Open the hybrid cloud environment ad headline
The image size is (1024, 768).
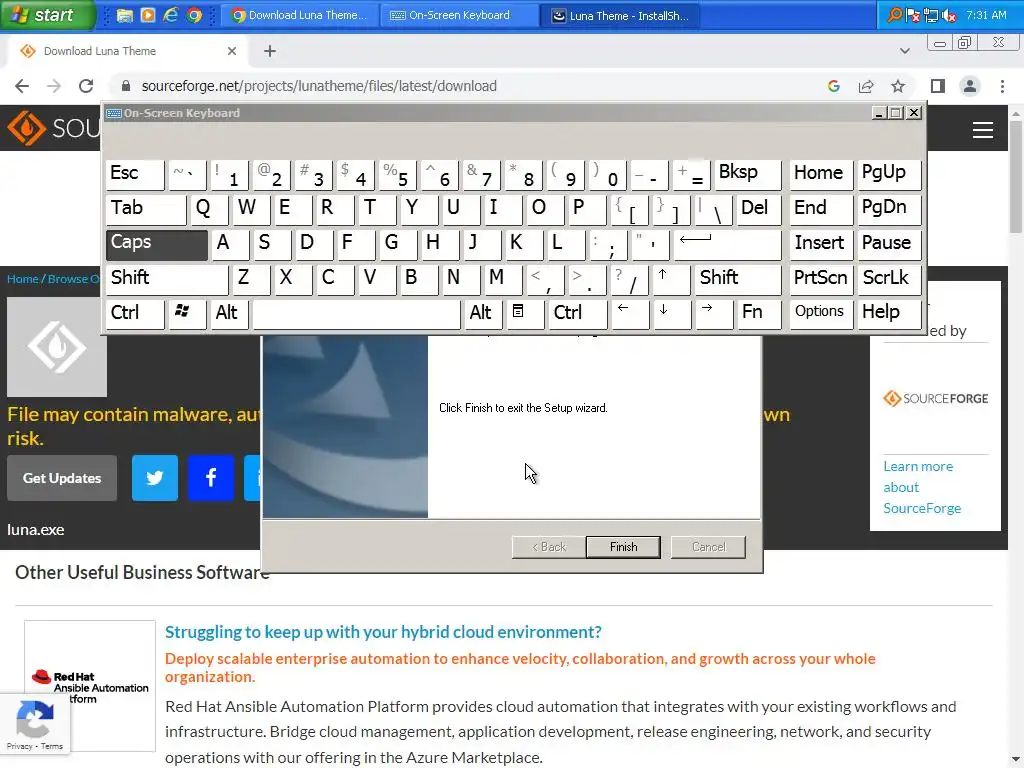tap(383, 632)
